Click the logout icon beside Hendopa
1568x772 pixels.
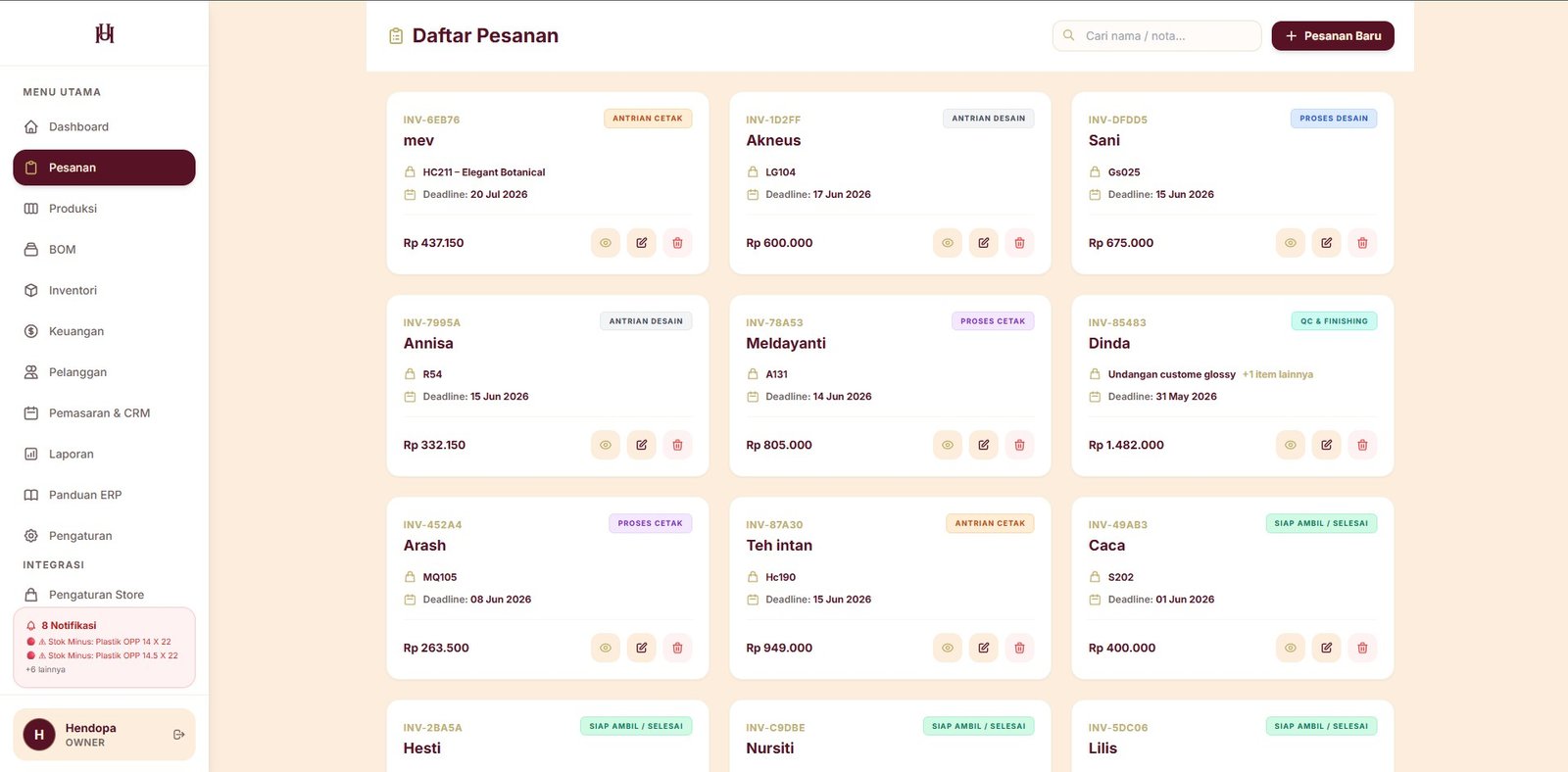click(178, 735)
